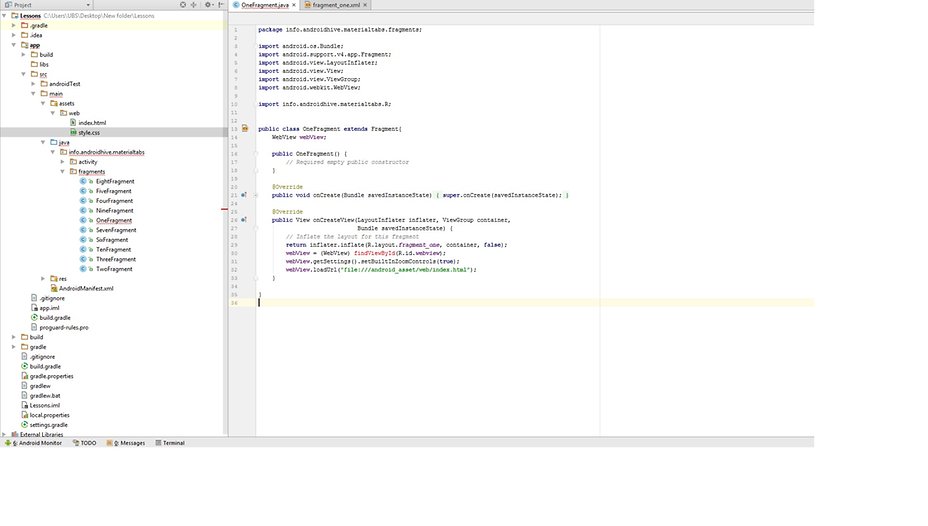Click the app build.gradle file icon
The height and width of the screenshot is (526, 928).
34,318
